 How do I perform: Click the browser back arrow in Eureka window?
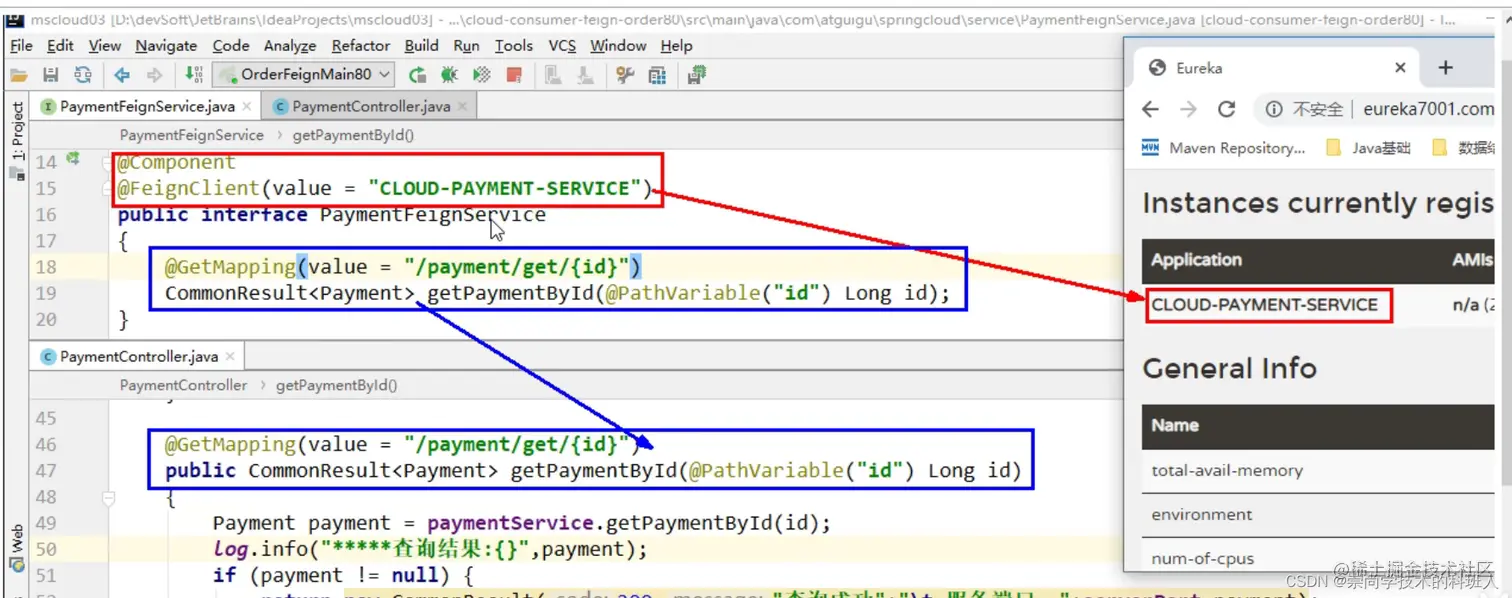1150,109
